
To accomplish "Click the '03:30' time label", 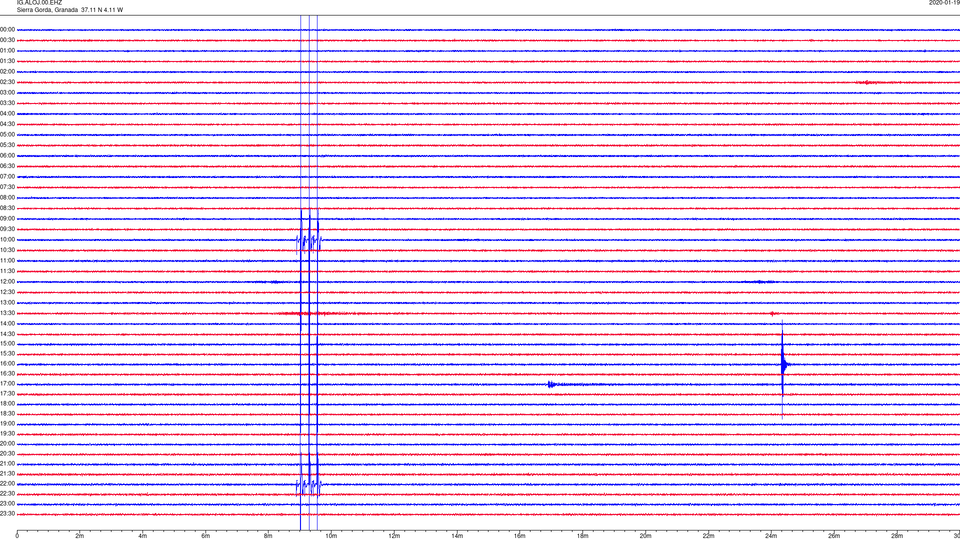I will pos(7,103).
